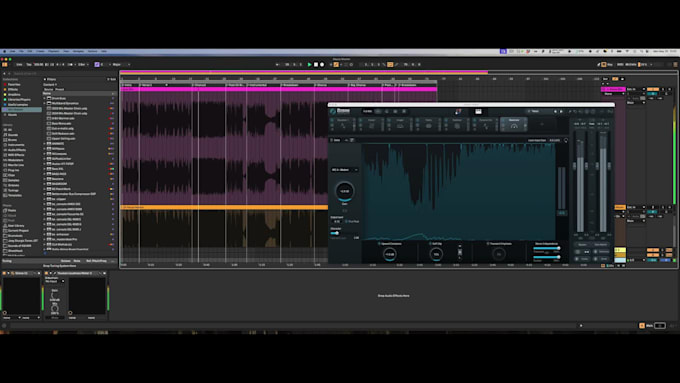Image resolution: width=680 pixels, height=383 pixels.
Task: Select the Maximizer module in Ozone
Action: pyautogui.click(x=514, y=124)
